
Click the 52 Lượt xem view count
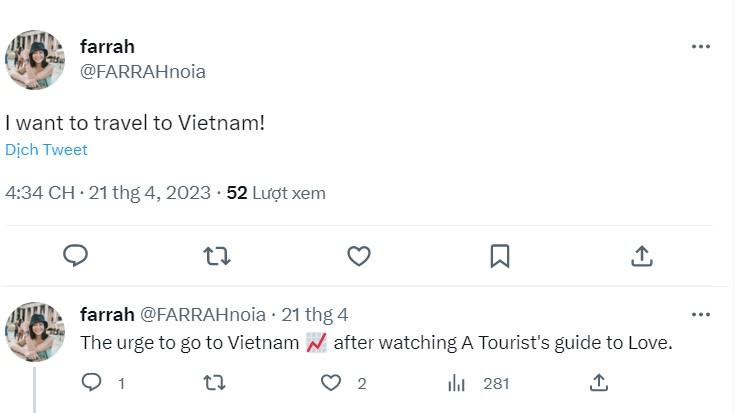[275, 193]
